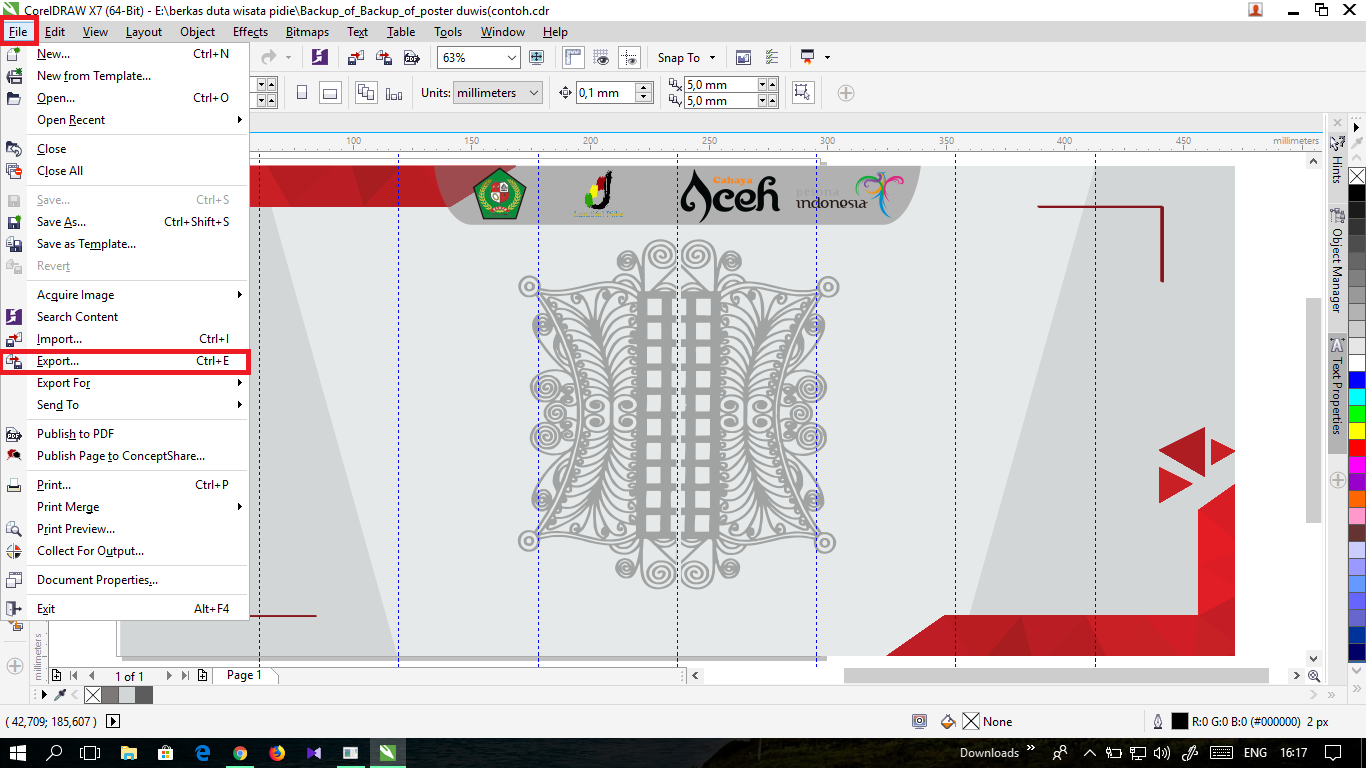
Task: Click the Quick customize plus button on property bar
Action: click(846, 93)
